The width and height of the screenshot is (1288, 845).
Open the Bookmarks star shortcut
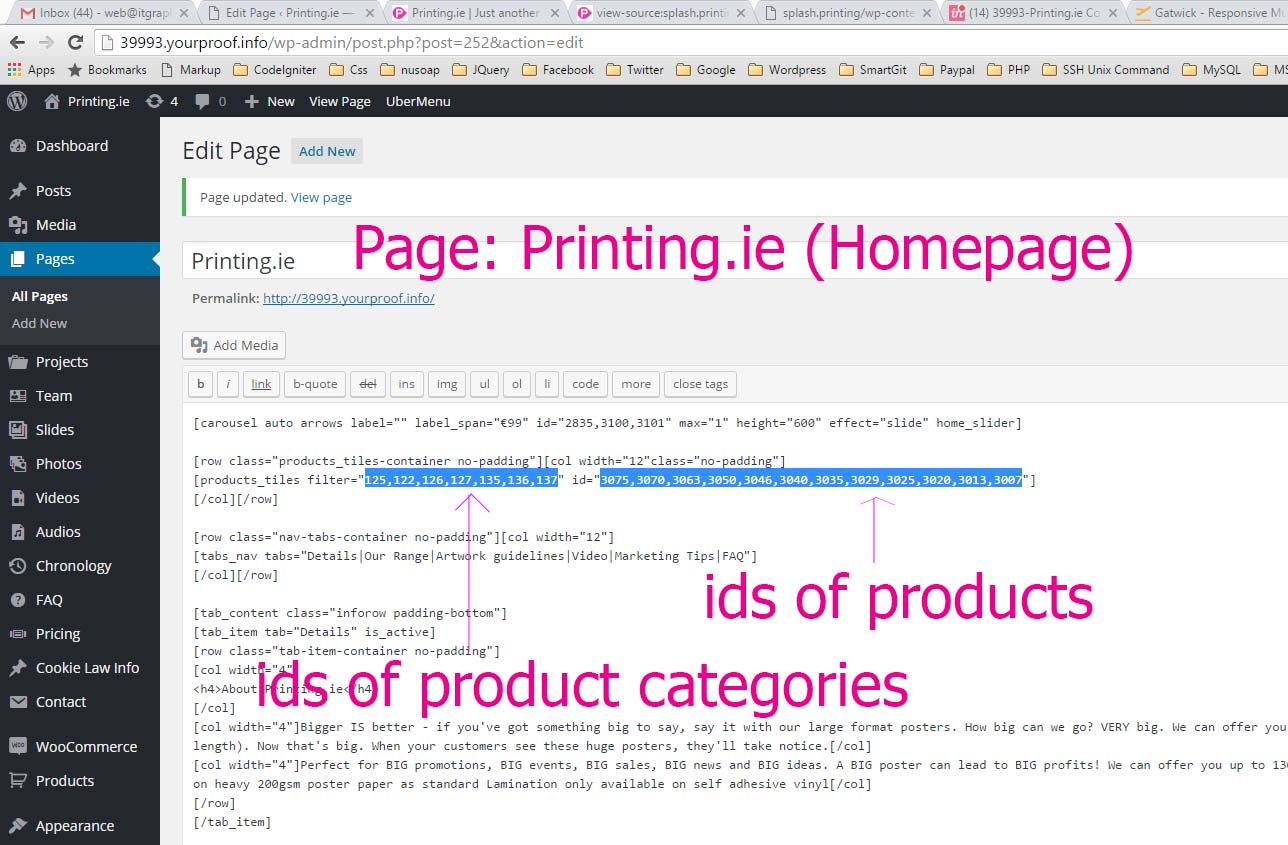coord(107,70)
